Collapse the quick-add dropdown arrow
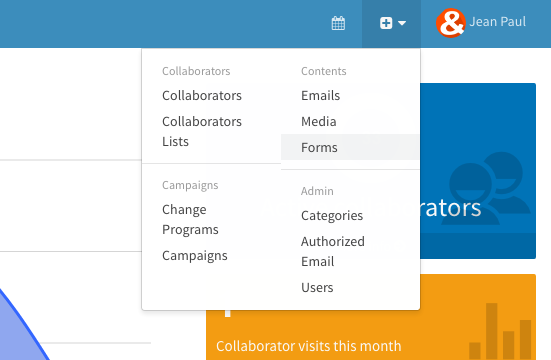 [x=402, y=23]
